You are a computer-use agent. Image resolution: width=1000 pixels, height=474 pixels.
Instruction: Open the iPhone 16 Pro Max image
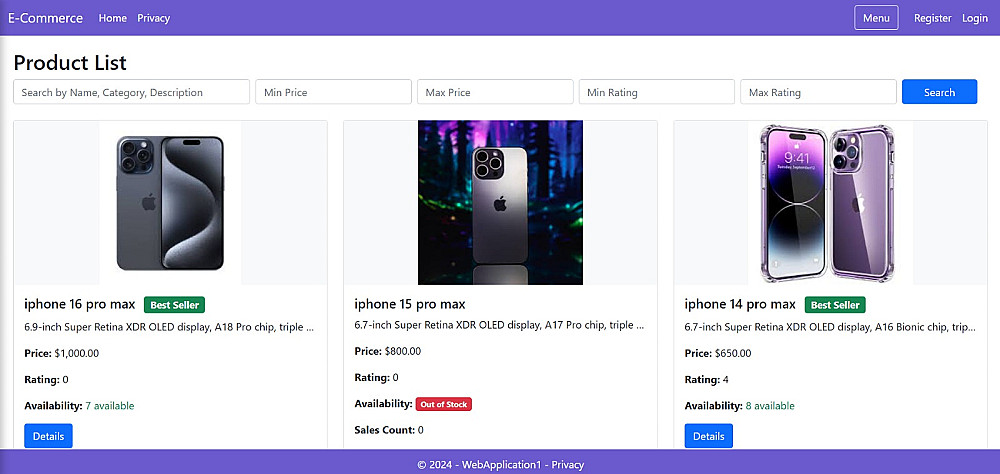(171, 203)
